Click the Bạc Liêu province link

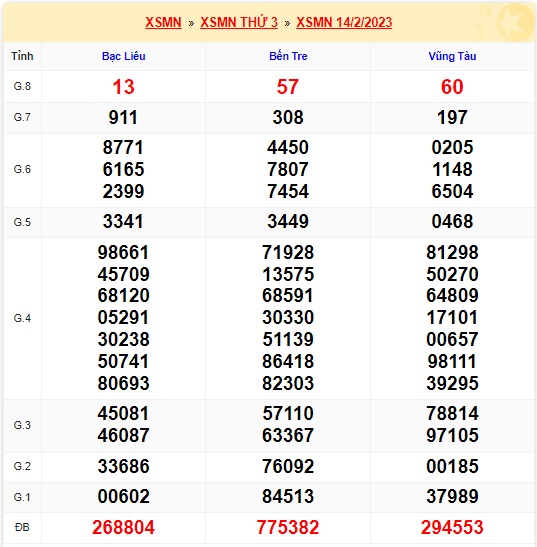coord(124,56)
